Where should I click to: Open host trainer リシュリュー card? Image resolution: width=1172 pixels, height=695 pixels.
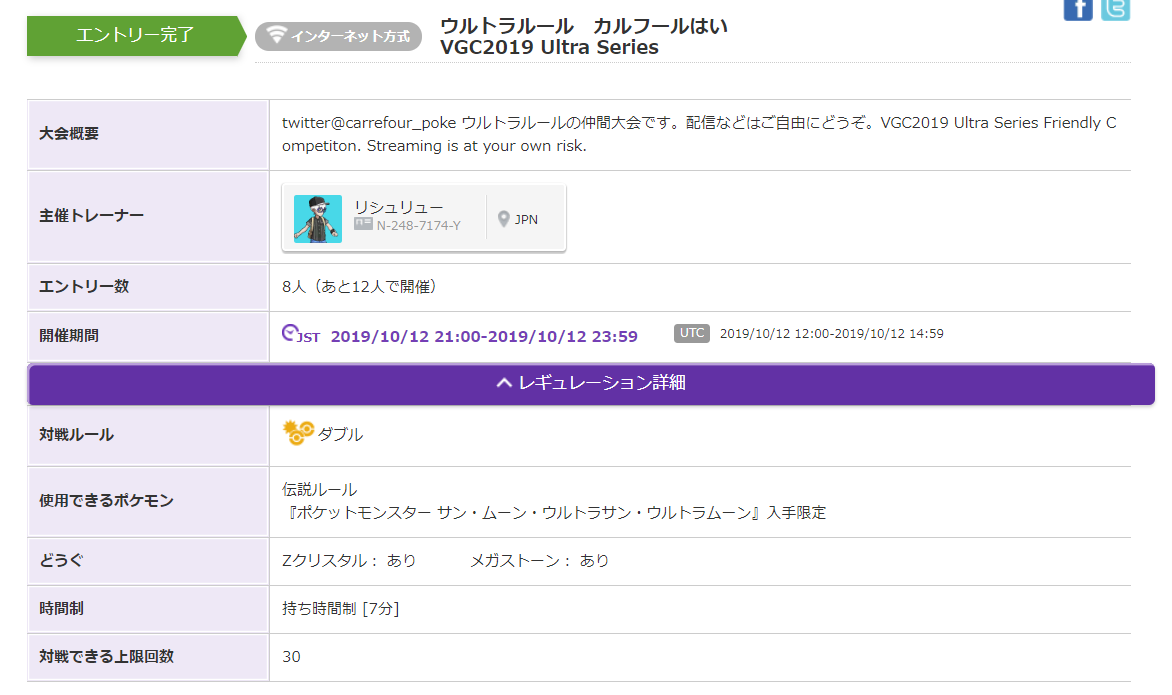click(424, 218)
